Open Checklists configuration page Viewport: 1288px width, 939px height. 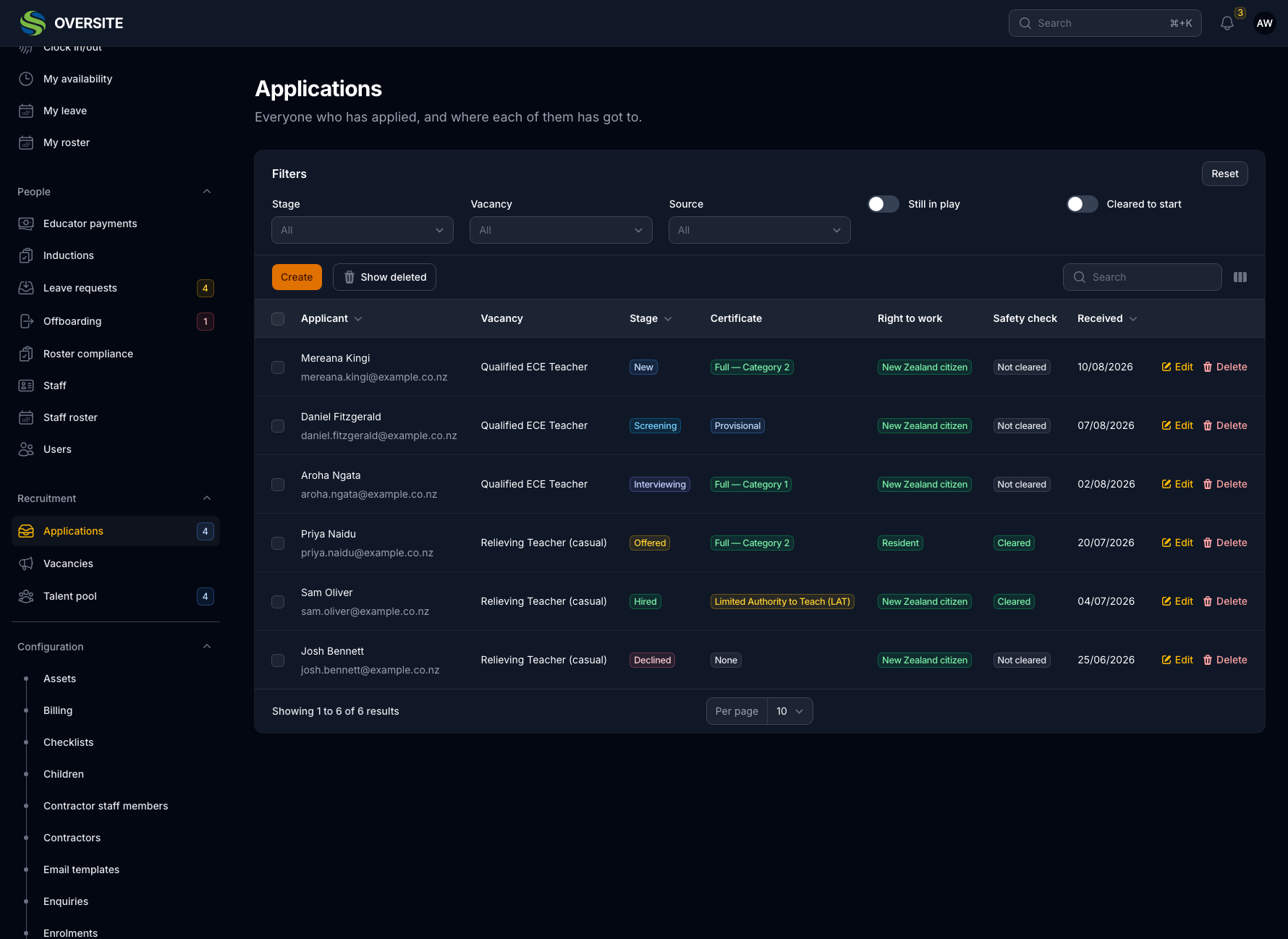point(68,742)
